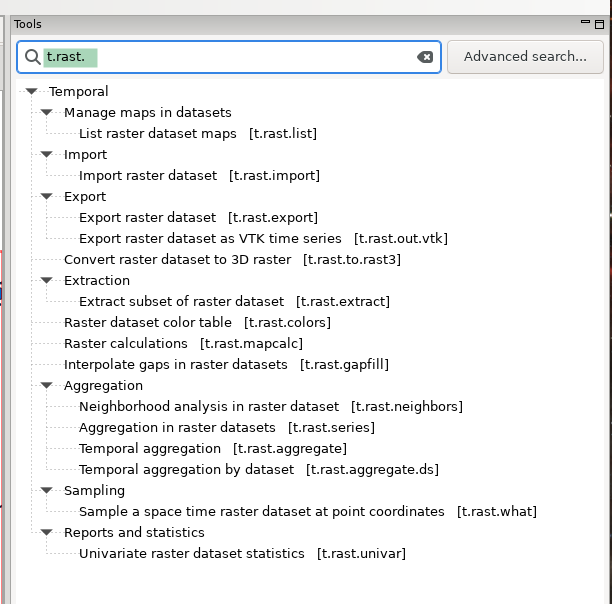612x604 pixels.
Task: Collapse Reports and statistics group
Action: 47,532
